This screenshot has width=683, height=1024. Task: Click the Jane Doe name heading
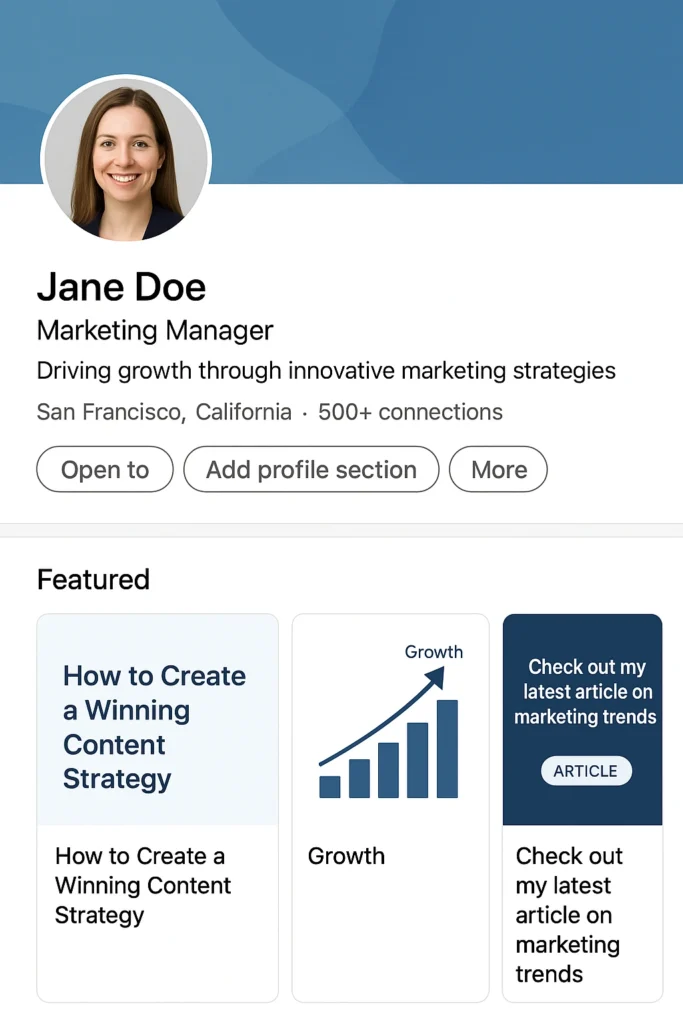pos(121,288)
